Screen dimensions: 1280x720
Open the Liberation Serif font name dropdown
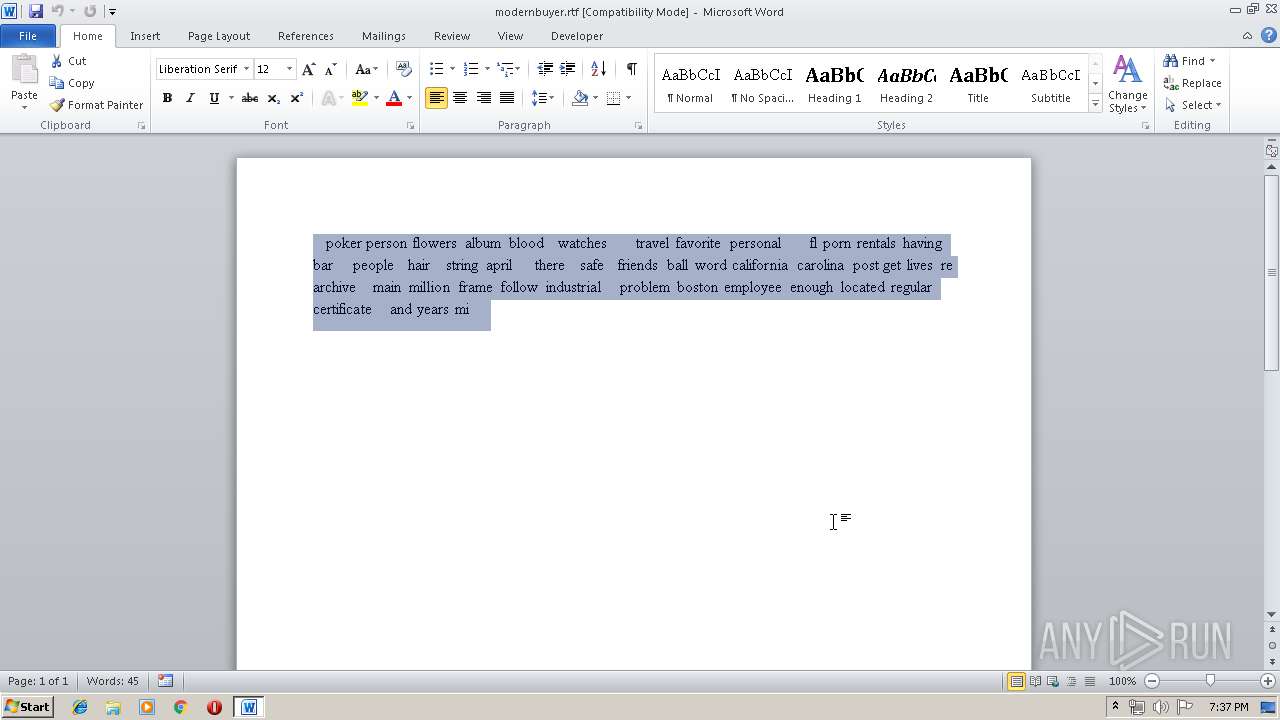[x=246, y=69]
